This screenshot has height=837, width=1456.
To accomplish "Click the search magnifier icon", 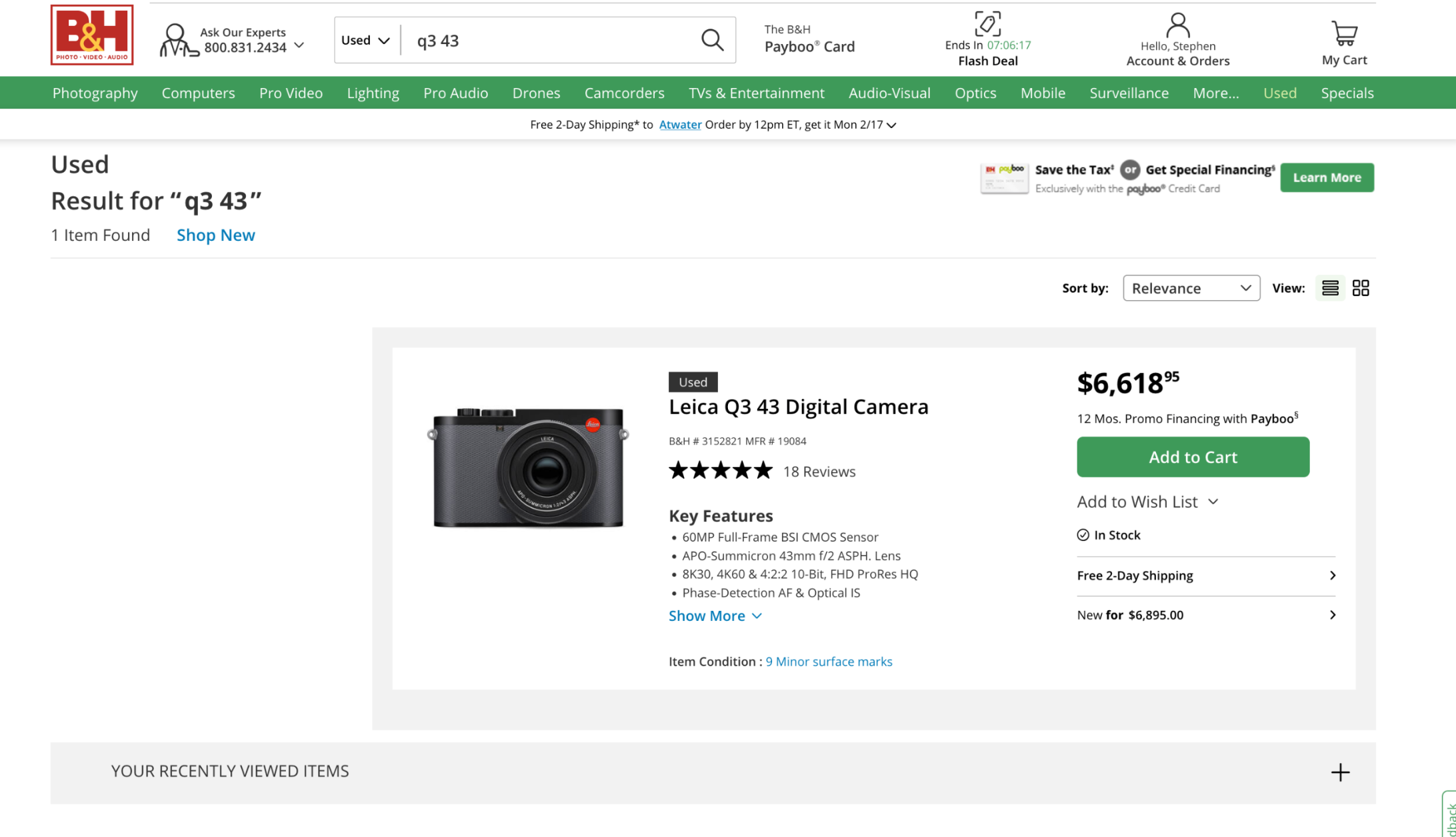I will tap(712, 40).
